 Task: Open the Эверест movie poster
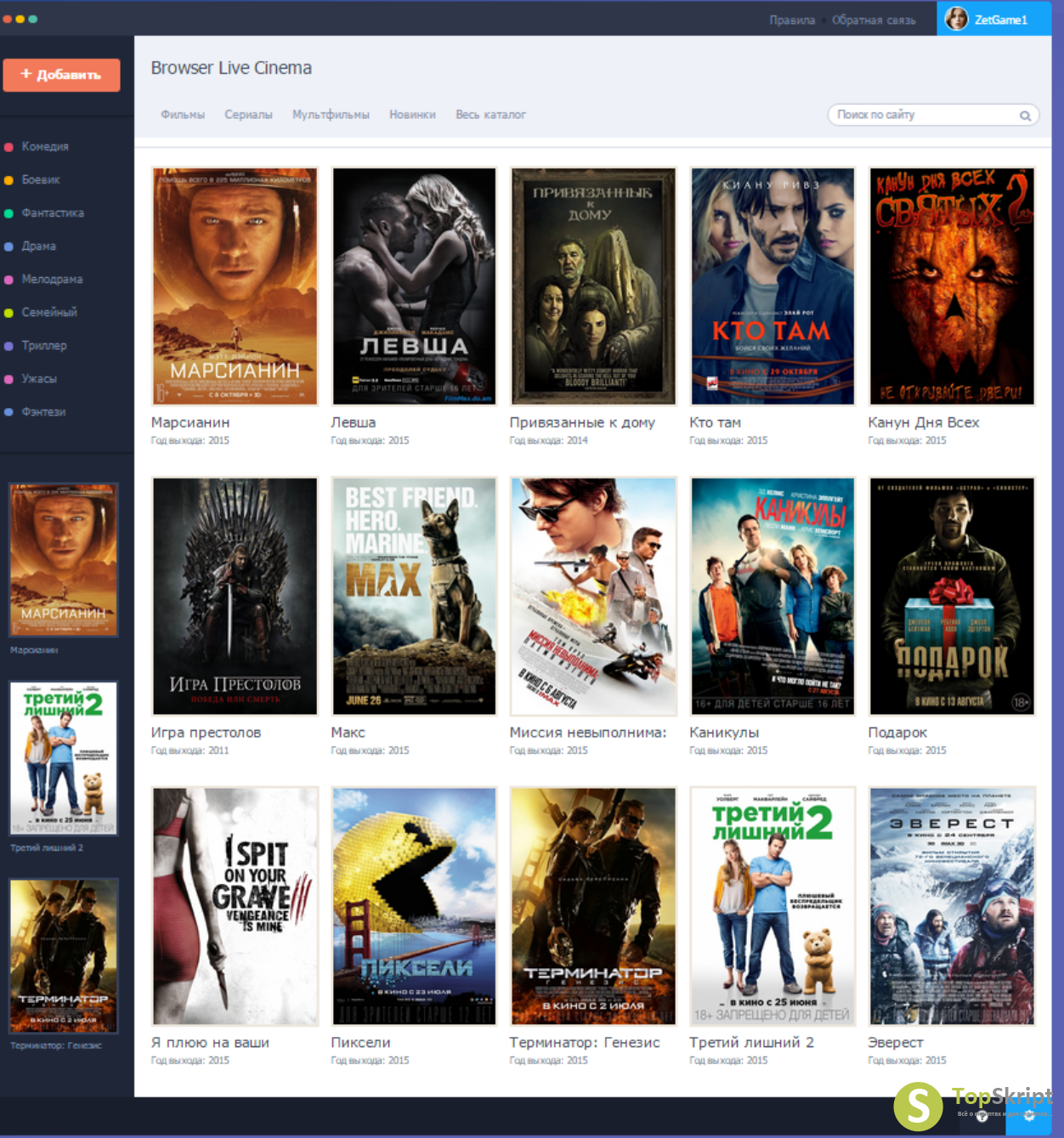[952, 906]
